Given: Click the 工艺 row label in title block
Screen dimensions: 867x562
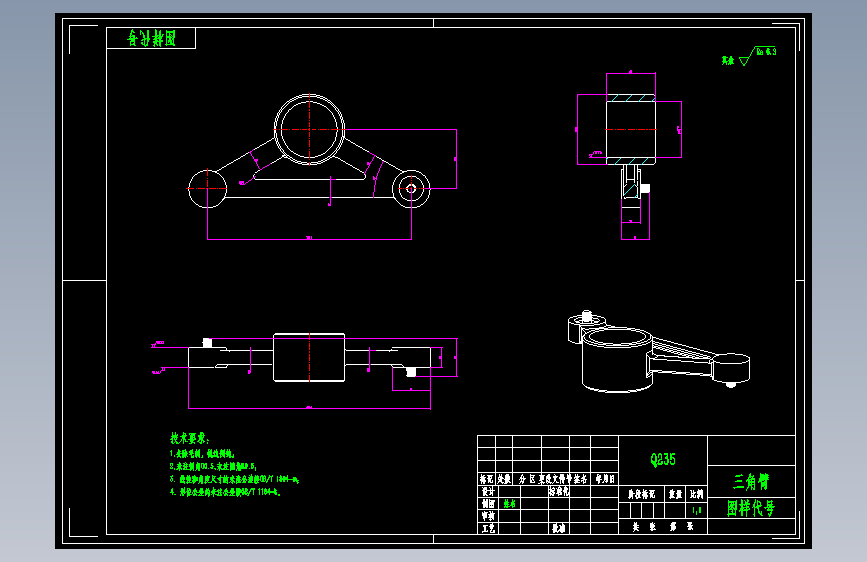Looking at the screenshot, I should click(488, 529).
